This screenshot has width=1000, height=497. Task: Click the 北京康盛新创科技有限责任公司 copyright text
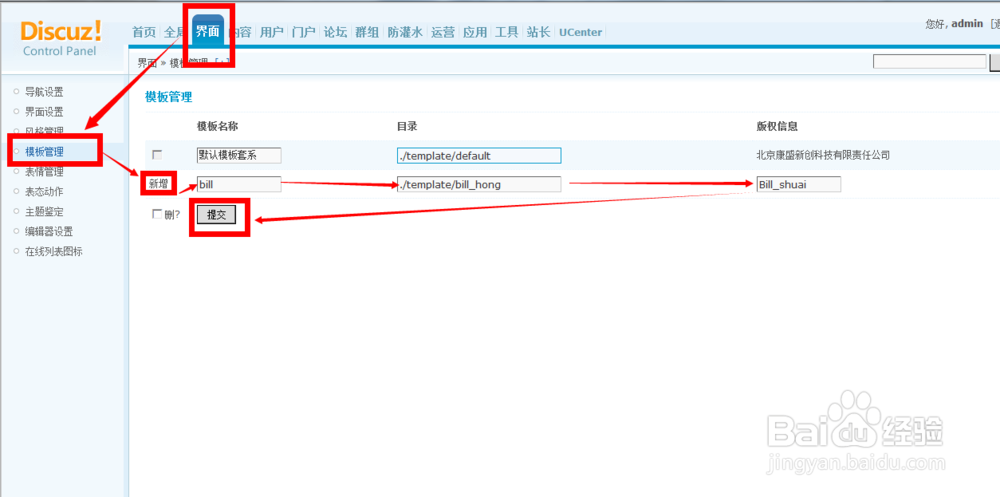[823, 155]
